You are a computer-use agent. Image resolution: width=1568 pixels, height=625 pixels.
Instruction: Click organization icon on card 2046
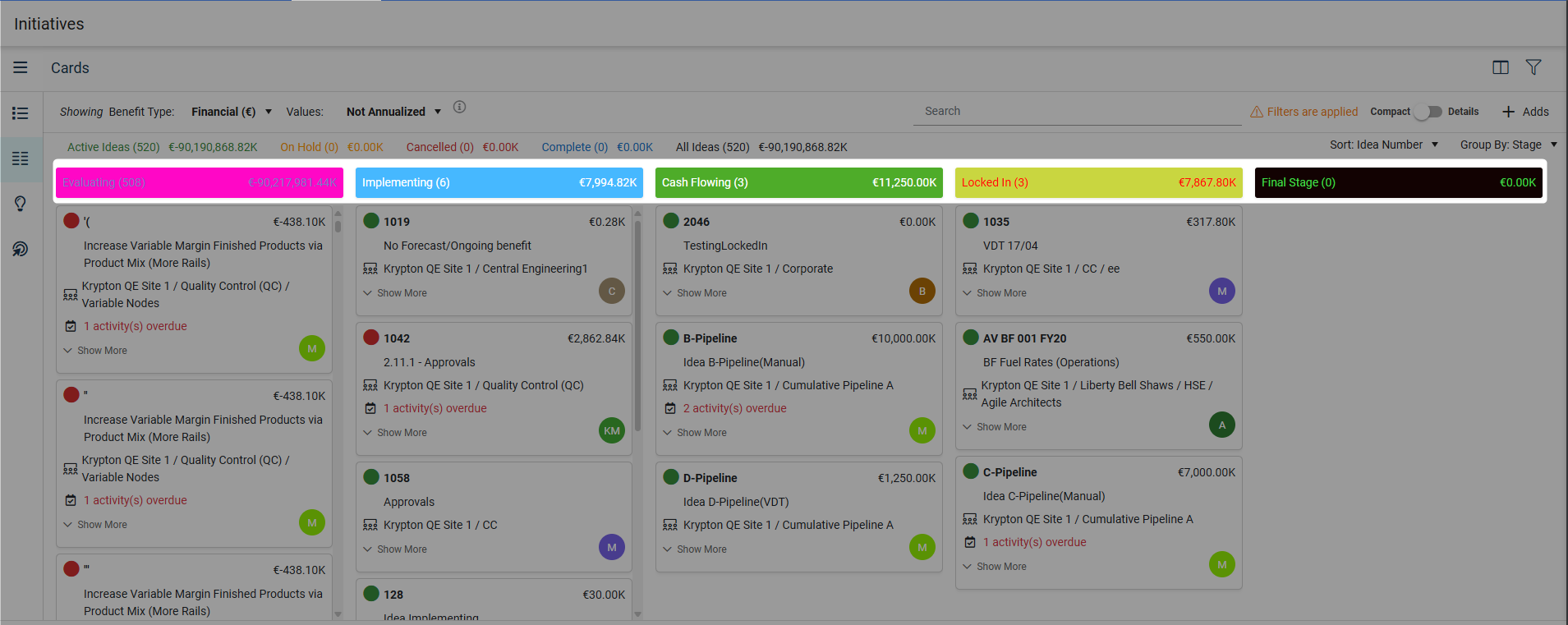click(670, 269)
